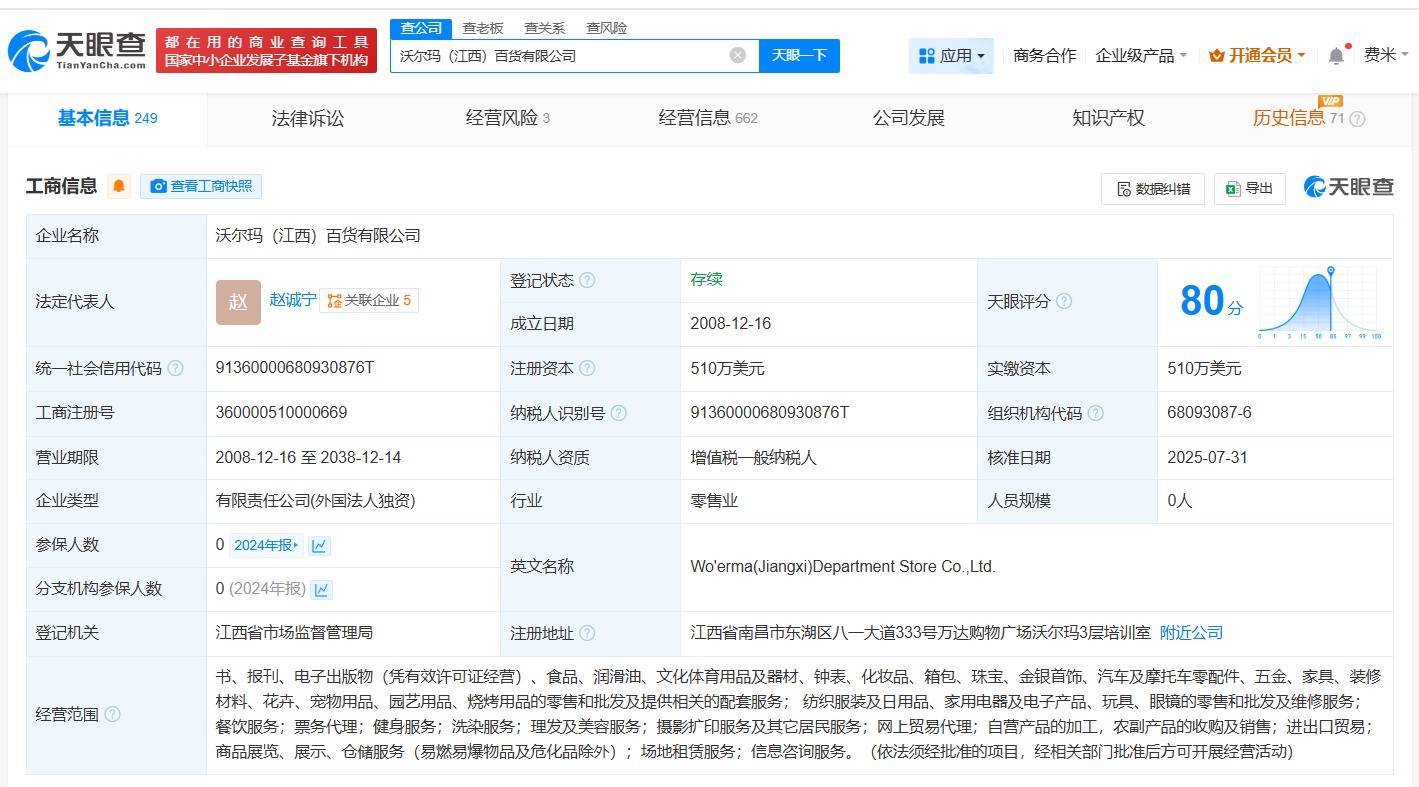1419x787 pixels.
Task: Switch to the 查老板 search tab
Action: pyautogui.click(x=483, y=28)
